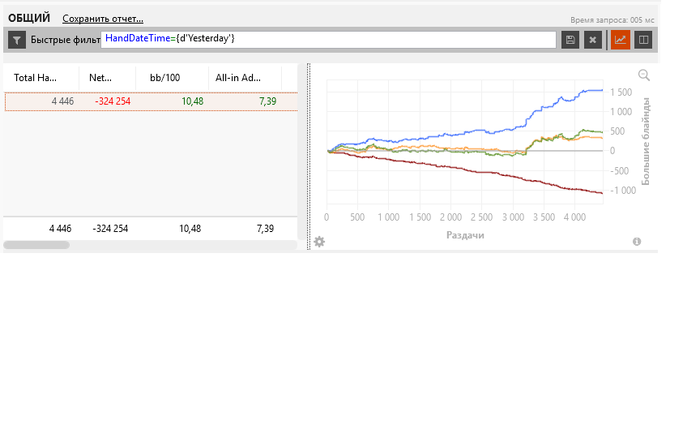Click the totals footer value 10,48
Screen dimensions: 700x438
(x=190, y=229)
